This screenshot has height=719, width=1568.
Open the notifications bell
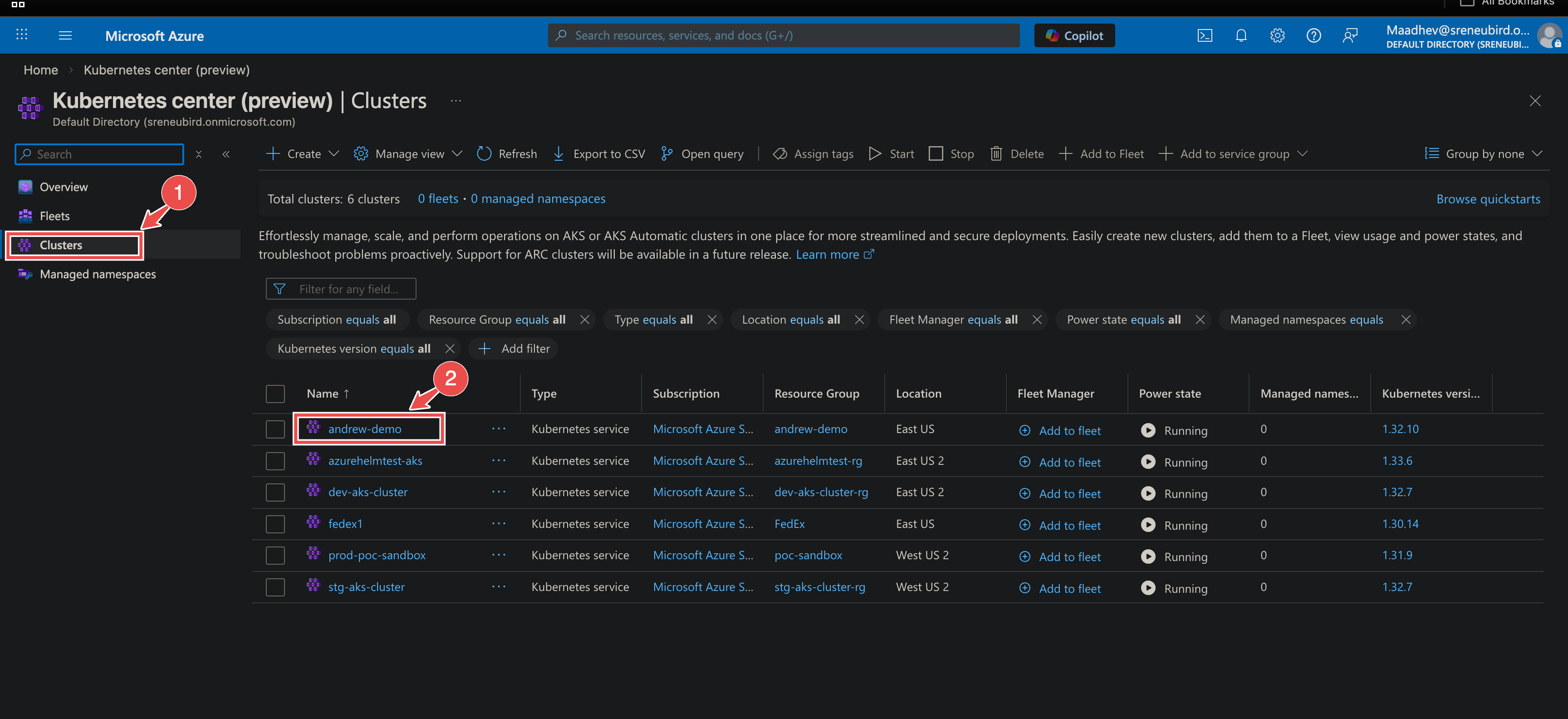tap(1240, 35)
